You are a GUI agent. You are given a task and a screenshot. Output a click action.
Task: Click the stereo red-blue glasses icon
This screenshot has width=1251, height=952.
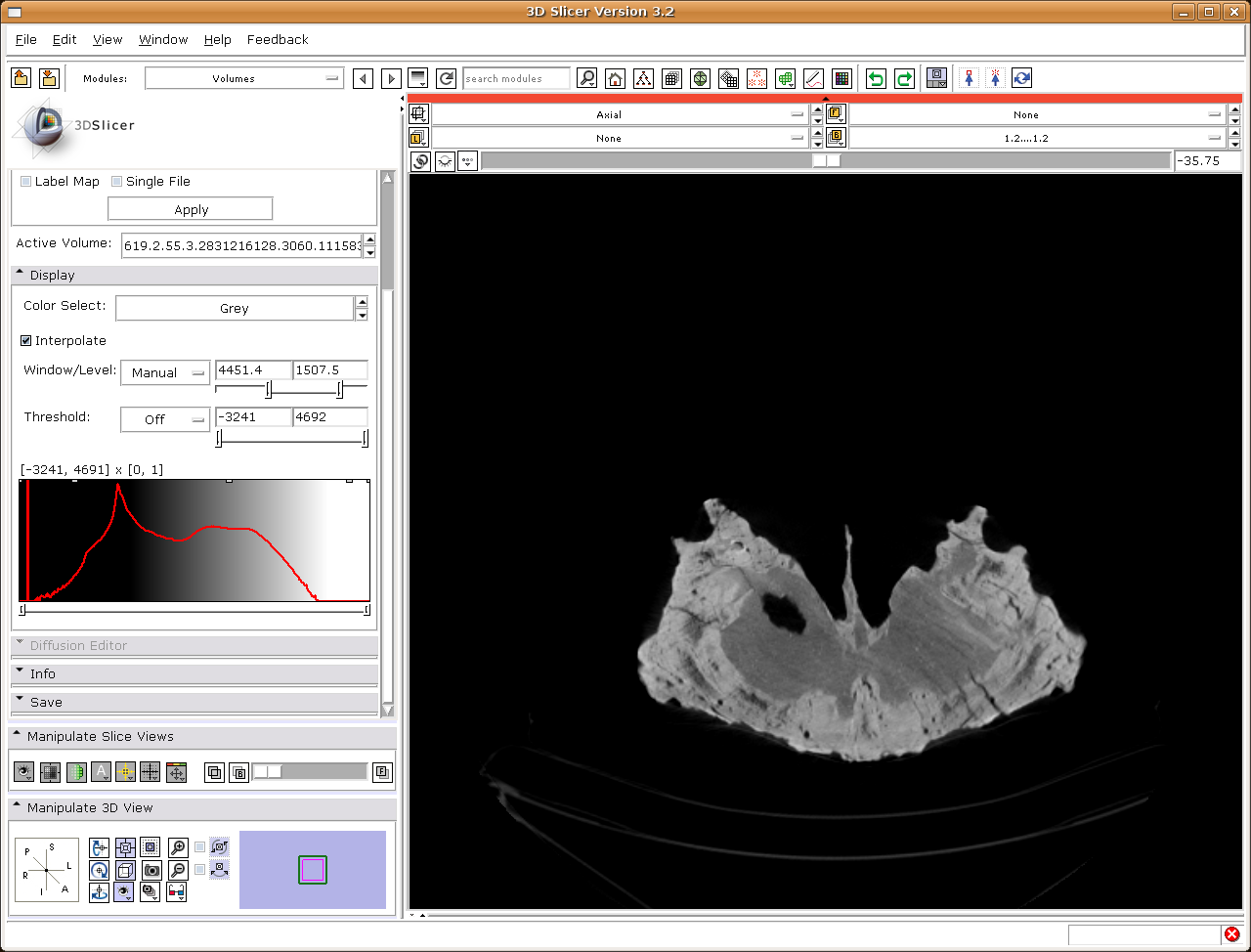click(x=177, y=891)
